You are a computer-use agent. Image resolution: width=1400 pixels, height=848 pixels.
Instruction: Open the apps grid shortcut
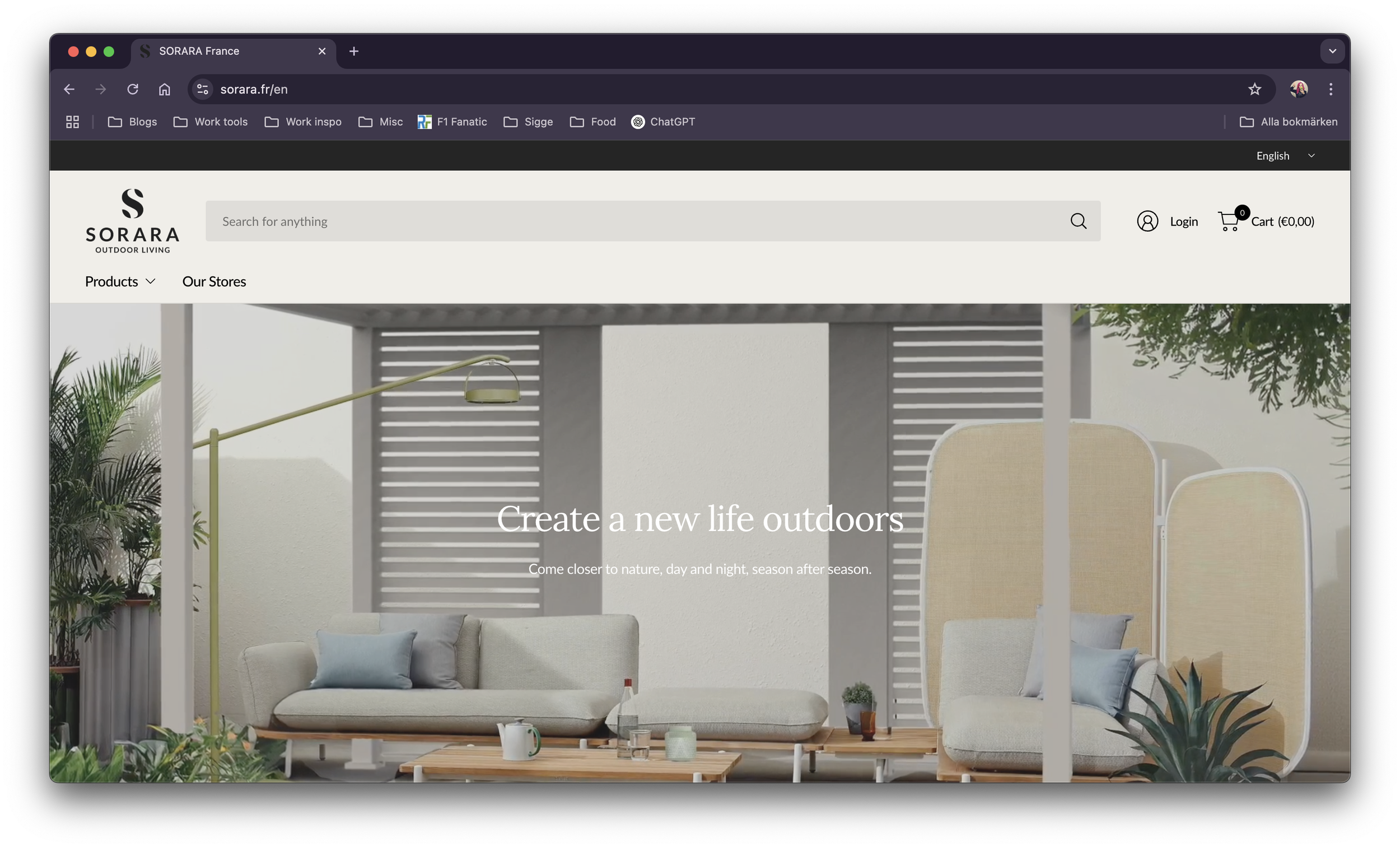coord(72,121)
